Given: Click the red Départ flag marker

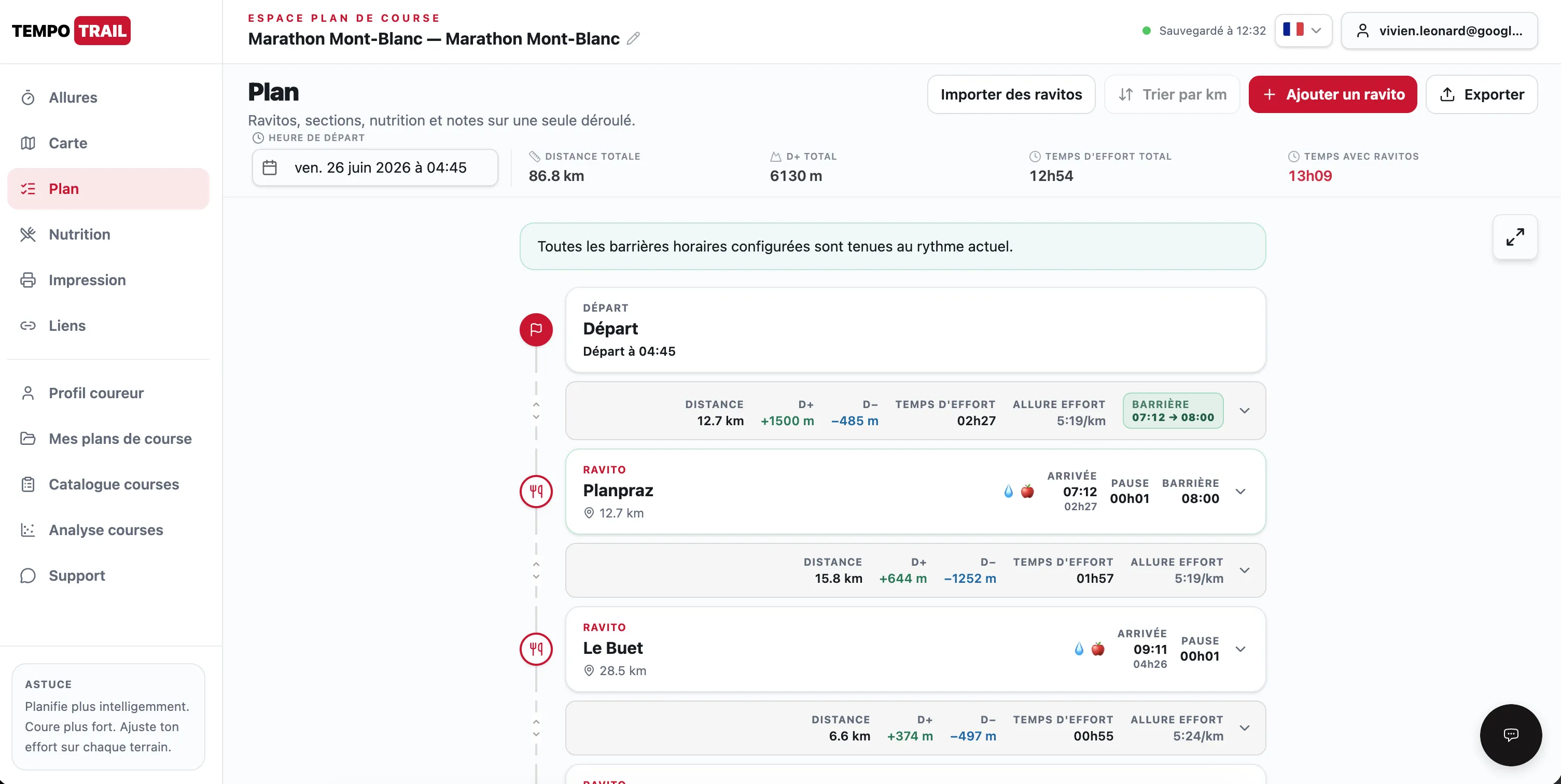Looking at the screenshot, I should point(536,330).
